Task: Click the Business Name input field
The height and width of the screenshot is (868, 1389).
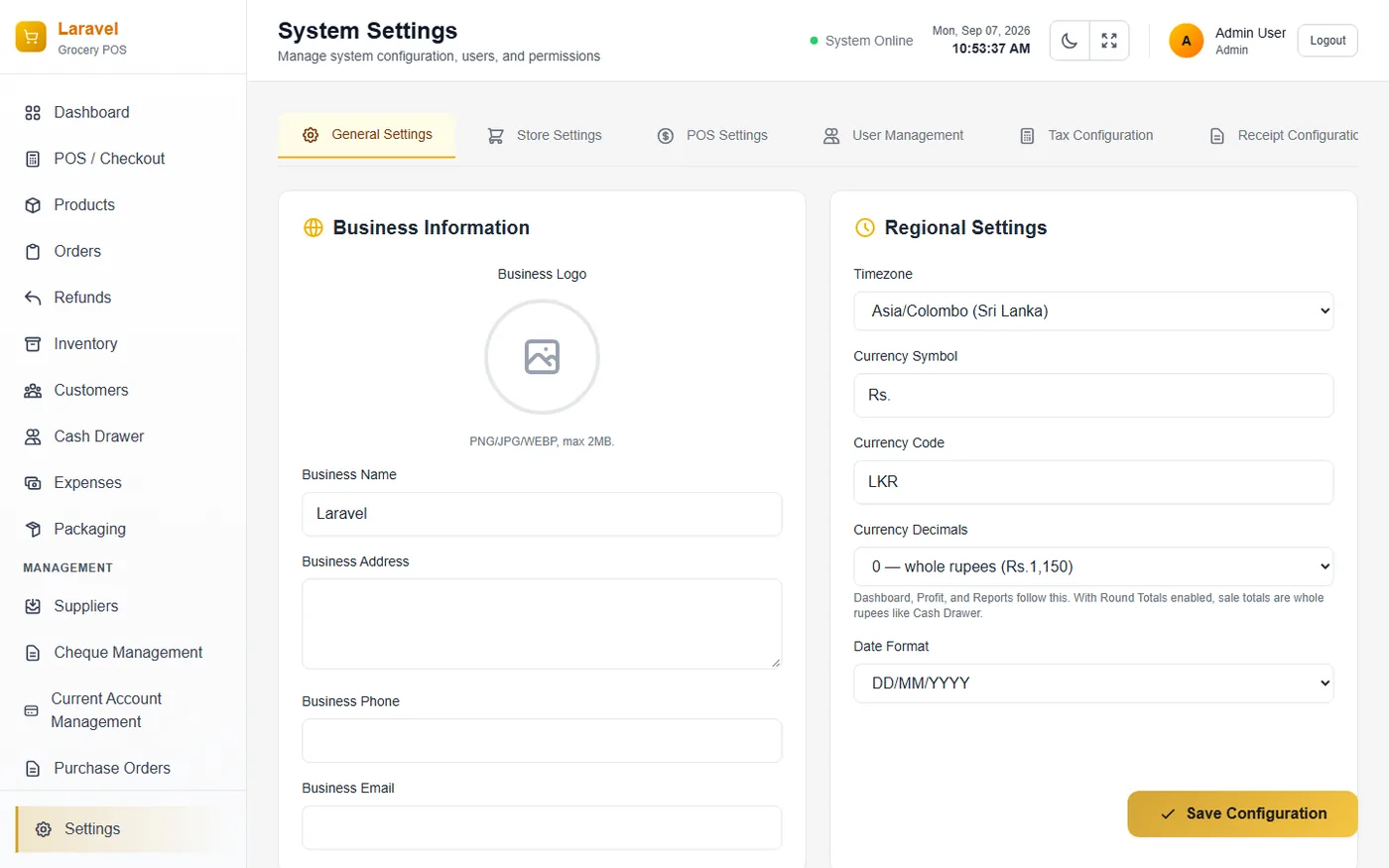Action: pyautogui.click(x=542, y=514)
